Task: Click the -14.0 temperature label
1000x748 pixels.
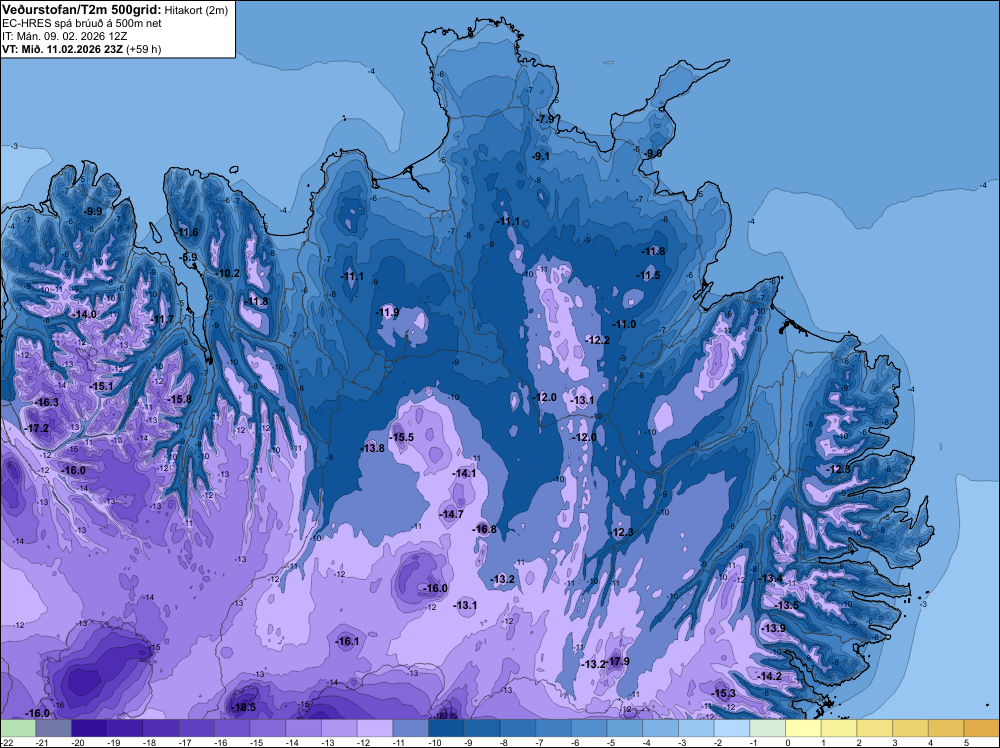Action: (x=84, y=314)
